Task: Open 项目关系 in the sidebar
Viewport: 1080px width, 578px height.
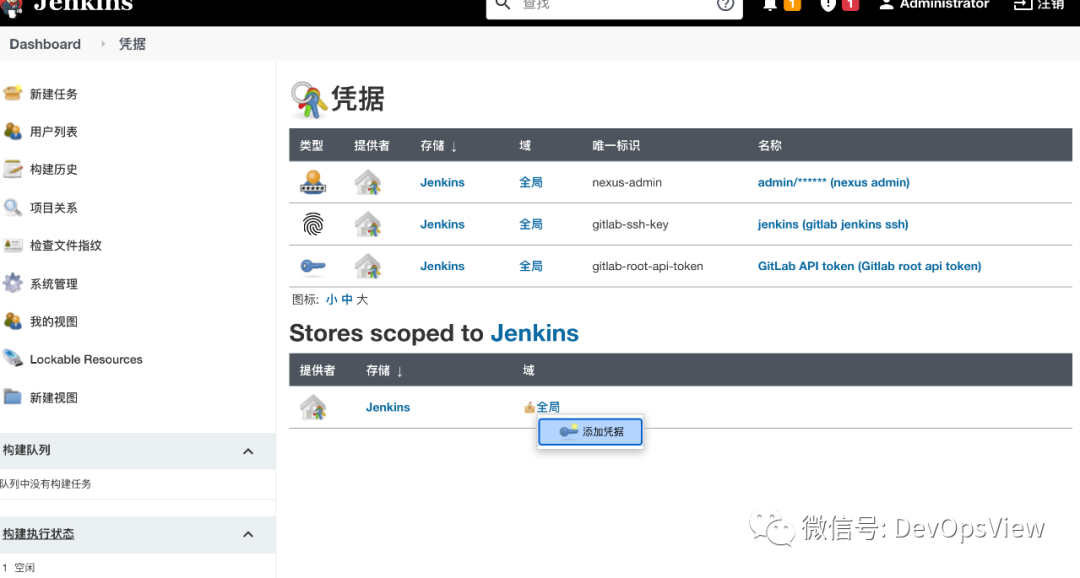Action: point(53,208)
